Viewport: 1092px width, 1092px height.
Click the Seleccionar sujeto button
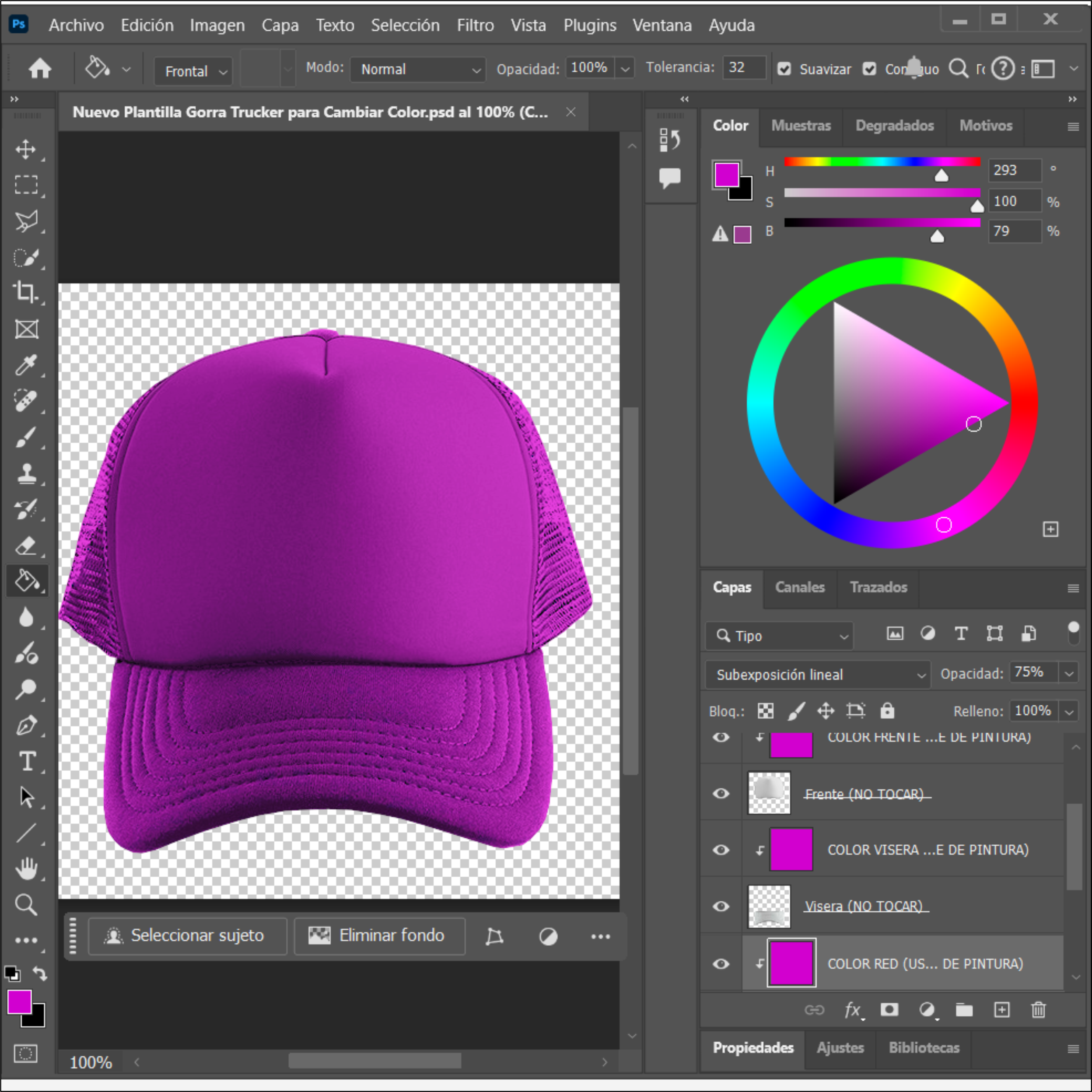(187, 935)
